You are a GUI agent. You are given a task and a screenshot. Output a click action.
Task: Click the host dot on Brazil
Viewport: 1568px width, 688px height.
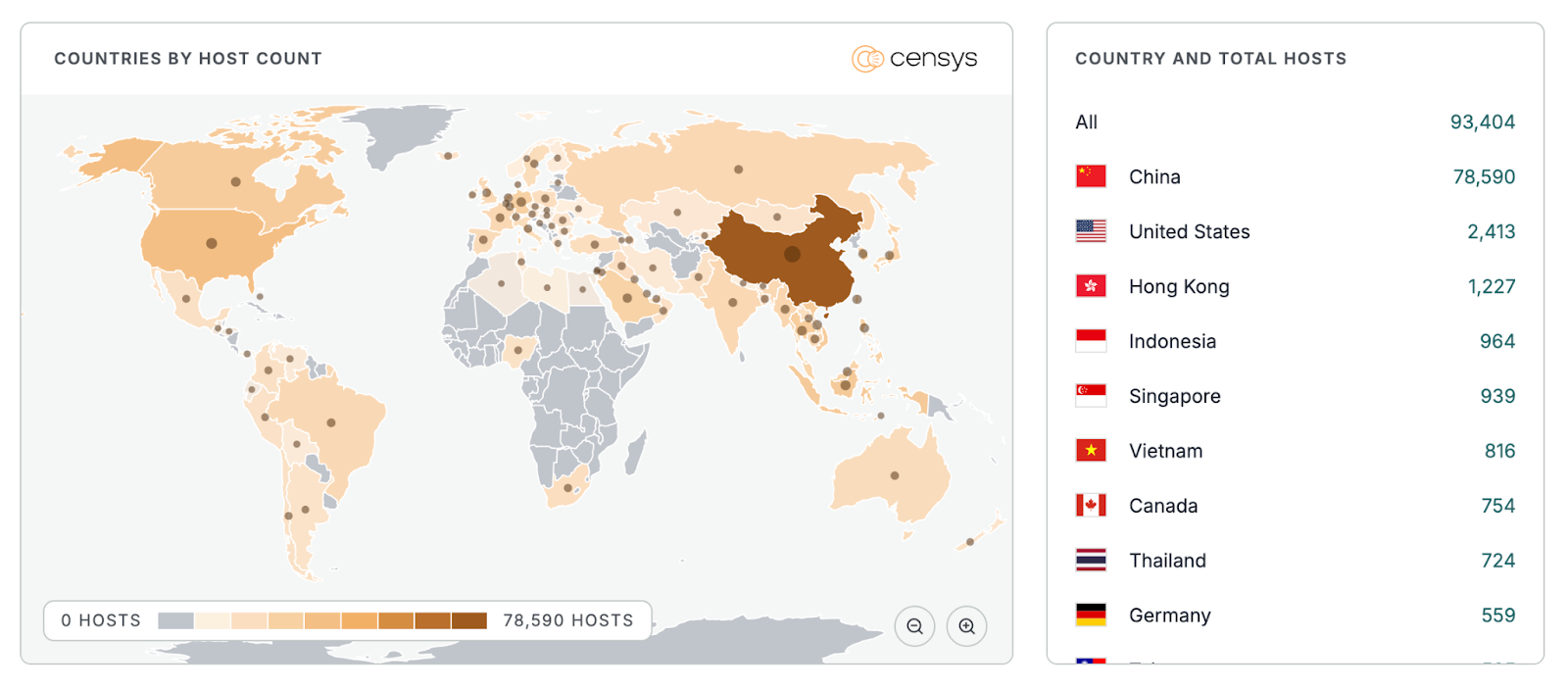pyautogui.click(x=331, y=423)
